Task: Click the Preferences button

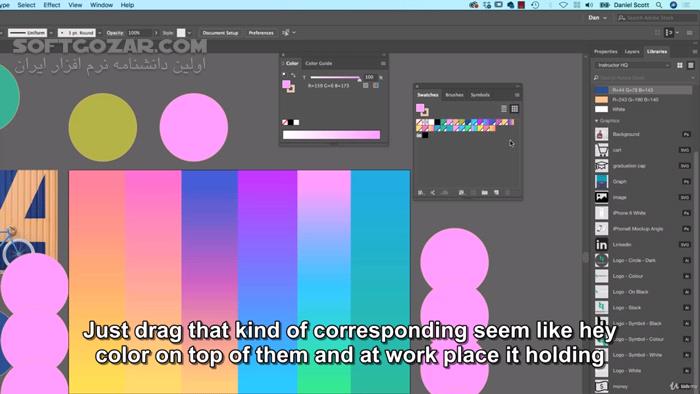Action: [261, 33]
